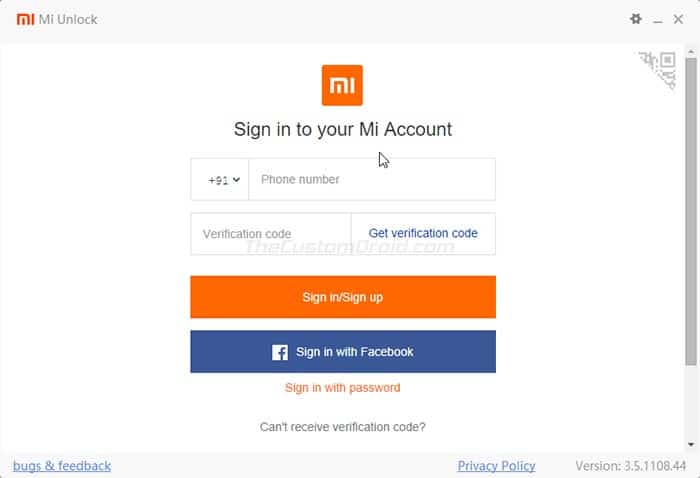Click the Mi Unlock title bar logo
The image size is (700, 478).
pos(25,19)
